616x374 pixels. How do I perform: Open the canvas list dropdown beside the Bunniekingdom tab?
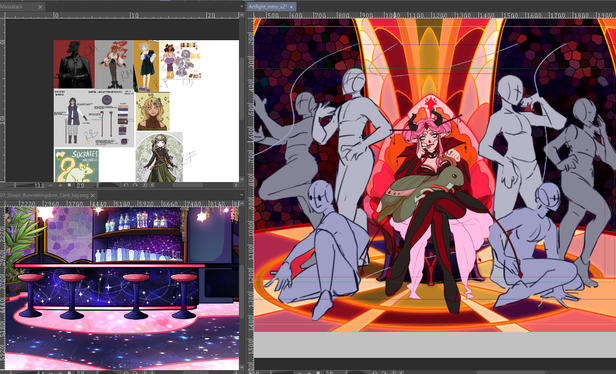(241, 195)
